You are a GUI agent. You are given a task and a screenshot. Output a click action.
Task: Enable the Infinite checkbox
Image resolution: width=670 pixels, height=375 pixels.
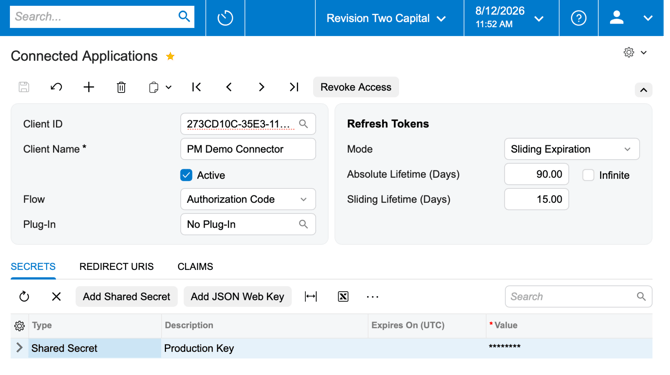pyautogui.click(x=588, y=175)
